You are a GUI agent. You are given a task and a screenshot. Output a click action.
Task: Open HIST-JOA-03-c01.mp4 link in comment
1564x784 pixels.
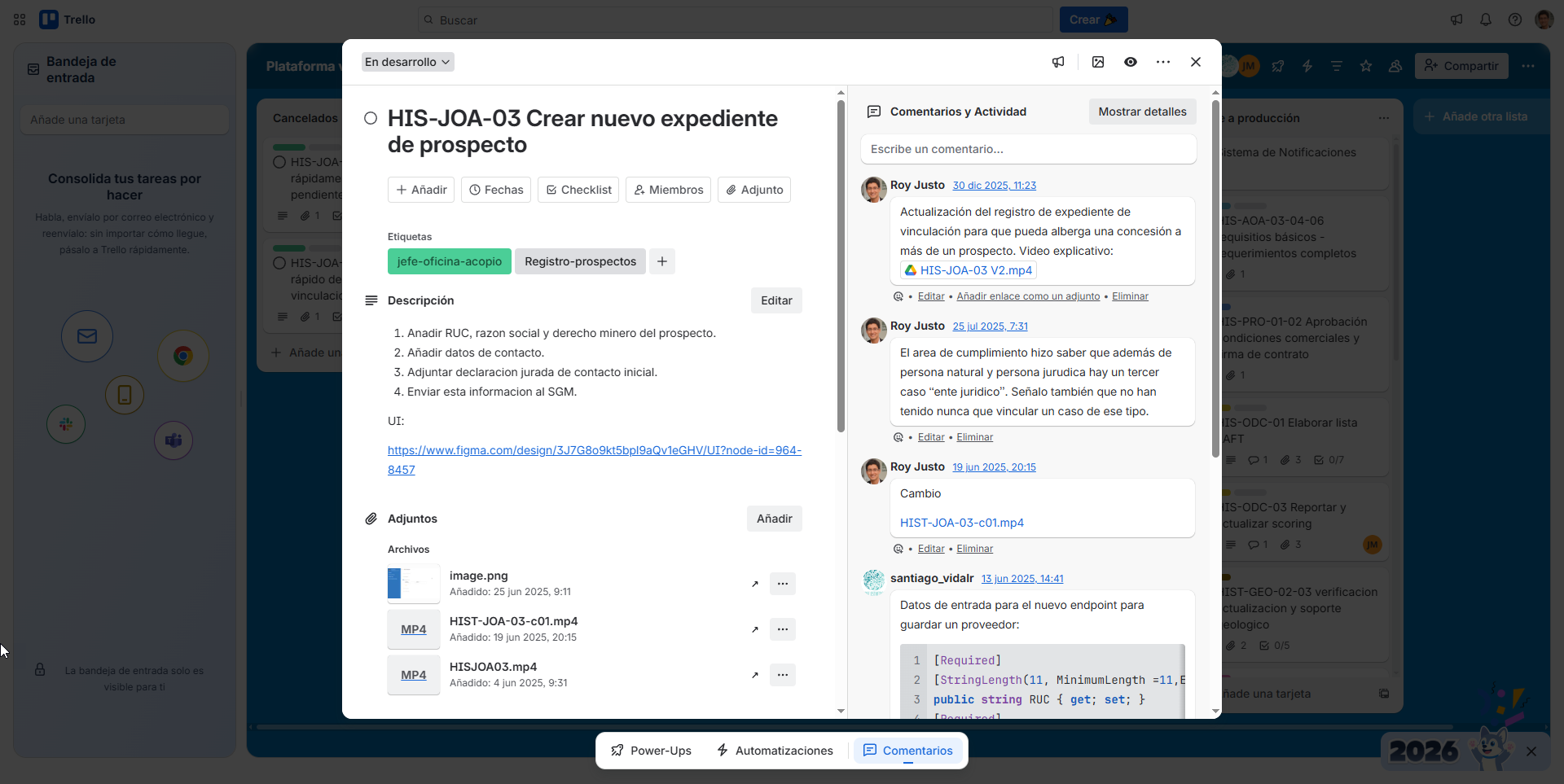(x=962, y=523)
